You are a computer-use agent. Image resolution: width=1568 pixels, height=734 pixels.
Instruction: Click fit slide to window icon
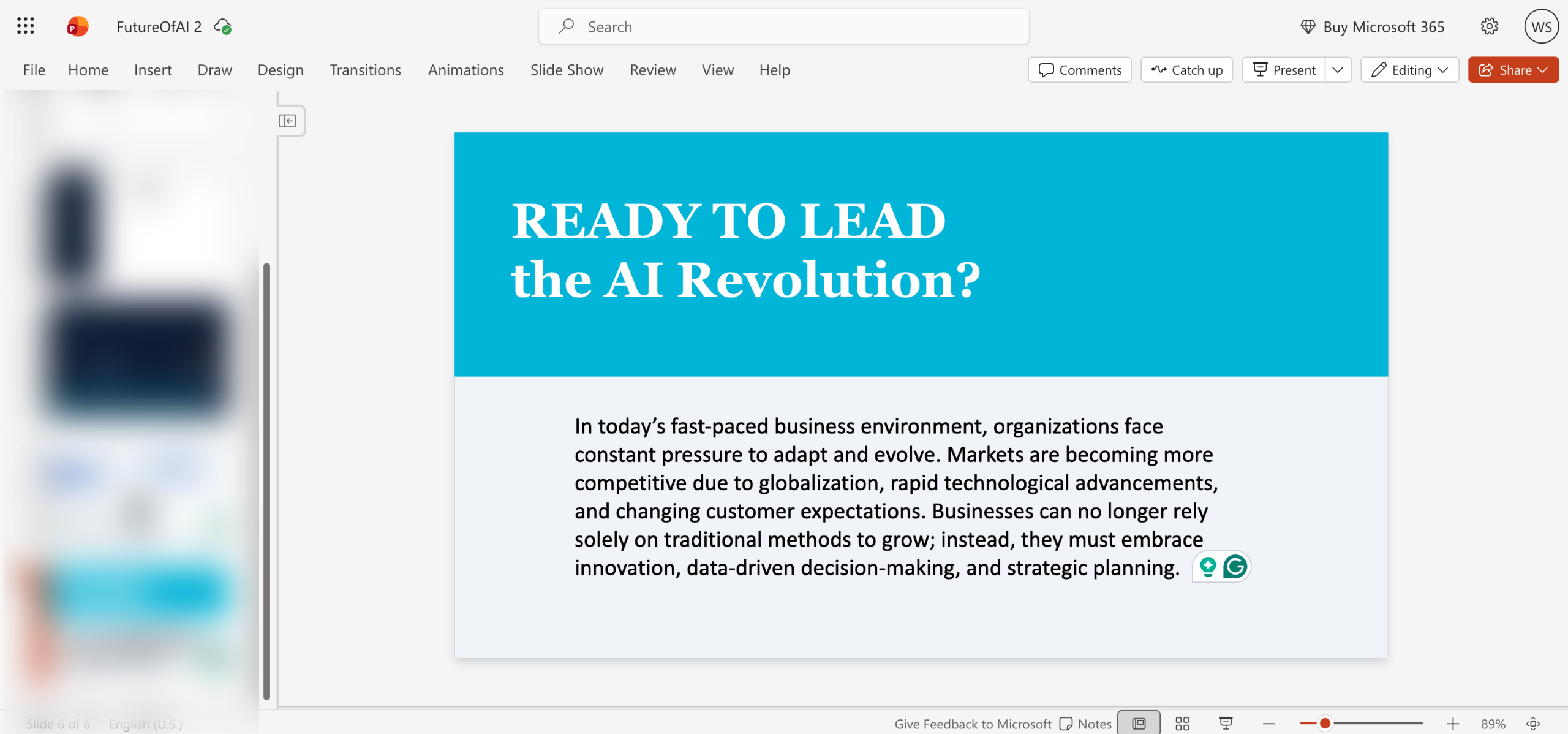[1533, 724]
